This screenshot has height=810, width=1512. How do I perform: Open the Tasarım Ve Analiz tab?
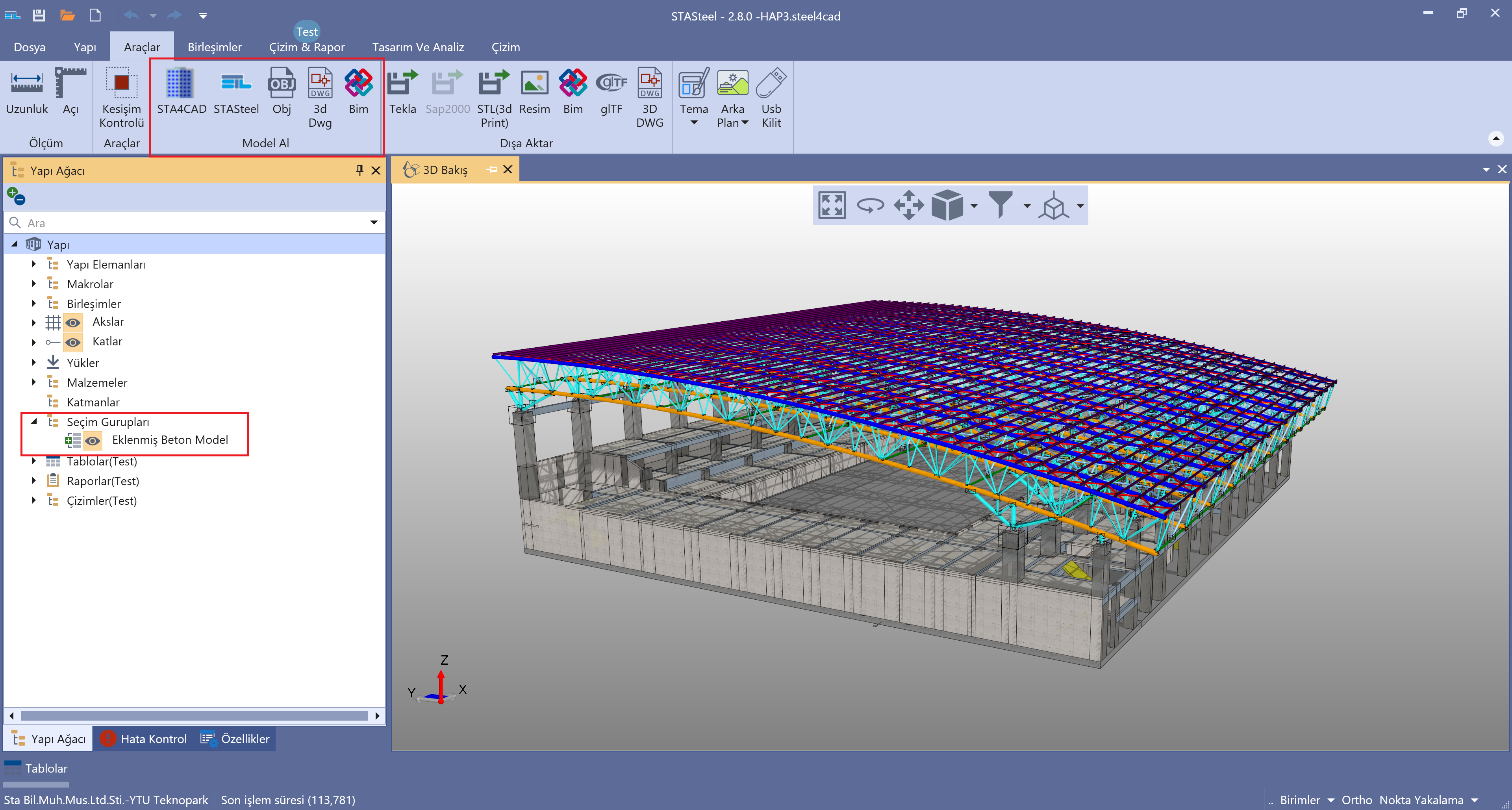[418, 47]
